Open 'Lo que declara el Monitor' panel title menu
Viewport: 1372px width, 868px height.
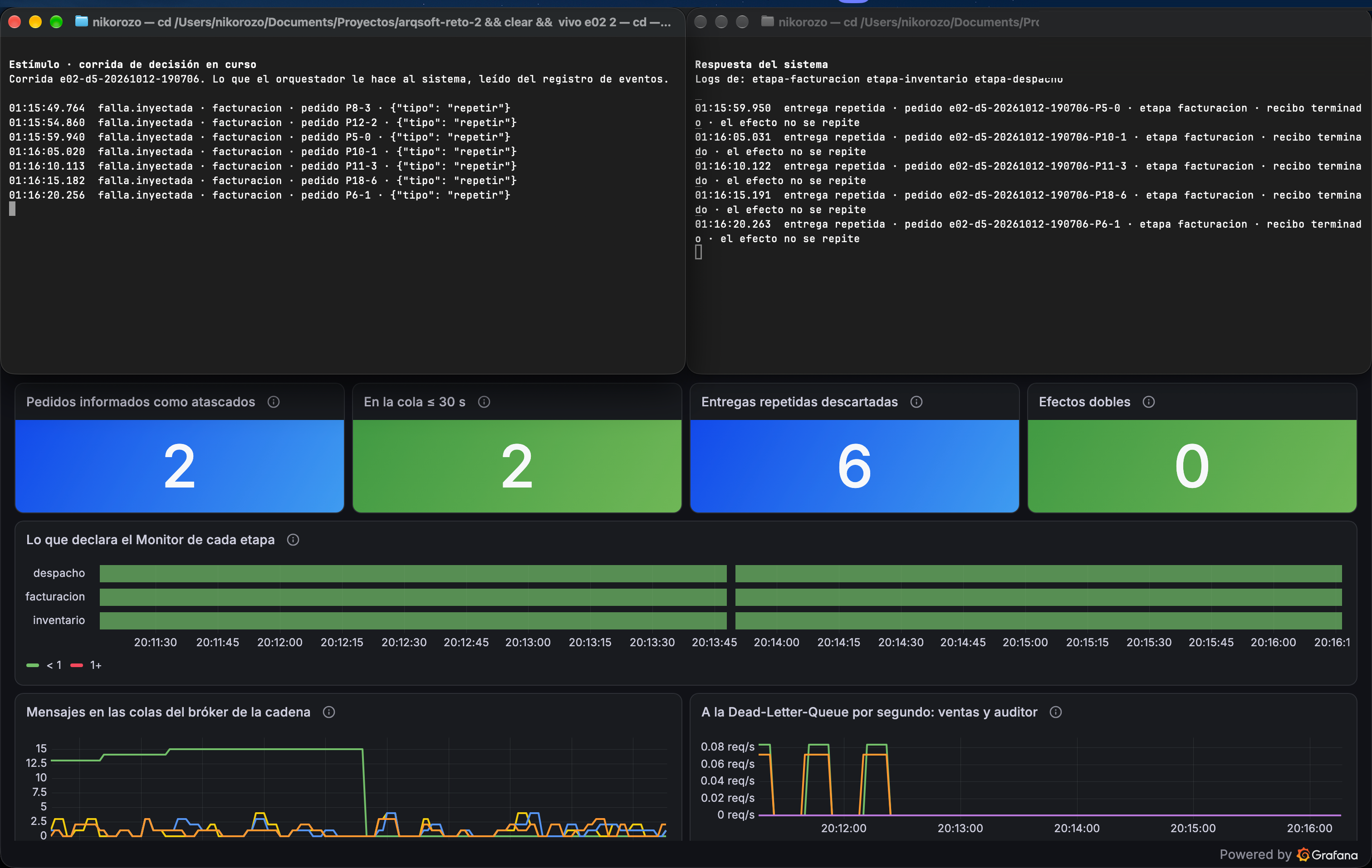(x=151, y=540)
